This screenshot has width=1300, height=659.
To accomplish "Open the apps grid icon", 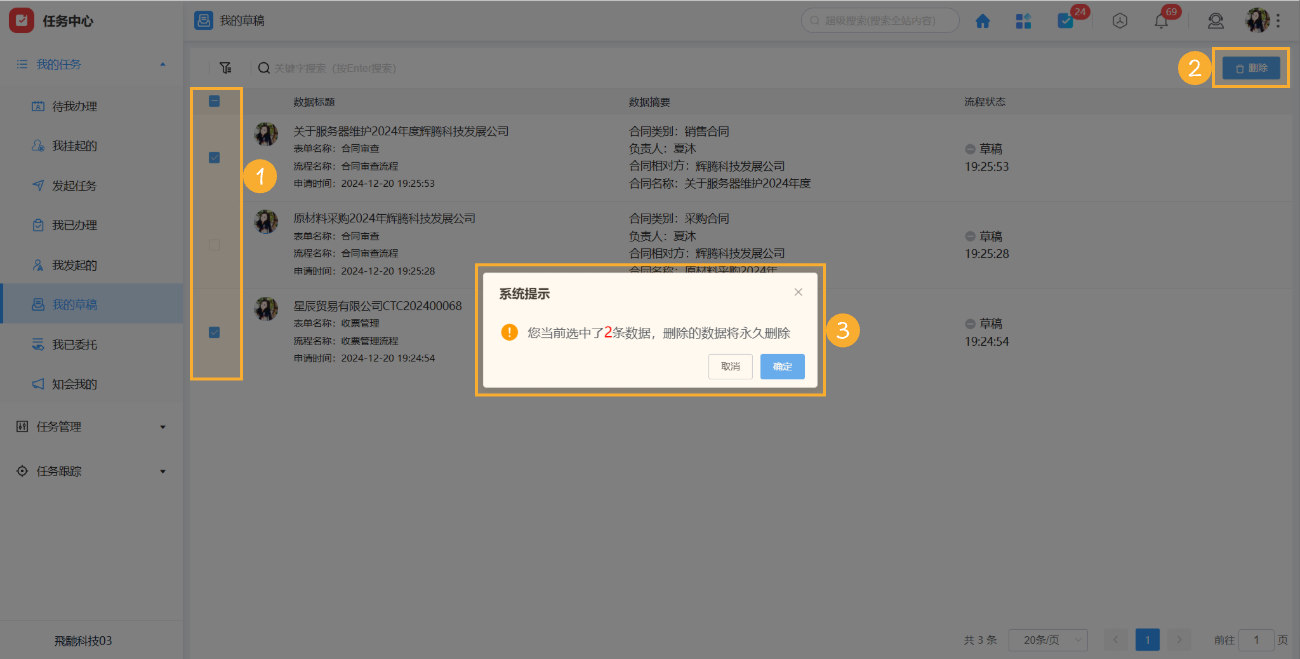I will pos(1023,21).
